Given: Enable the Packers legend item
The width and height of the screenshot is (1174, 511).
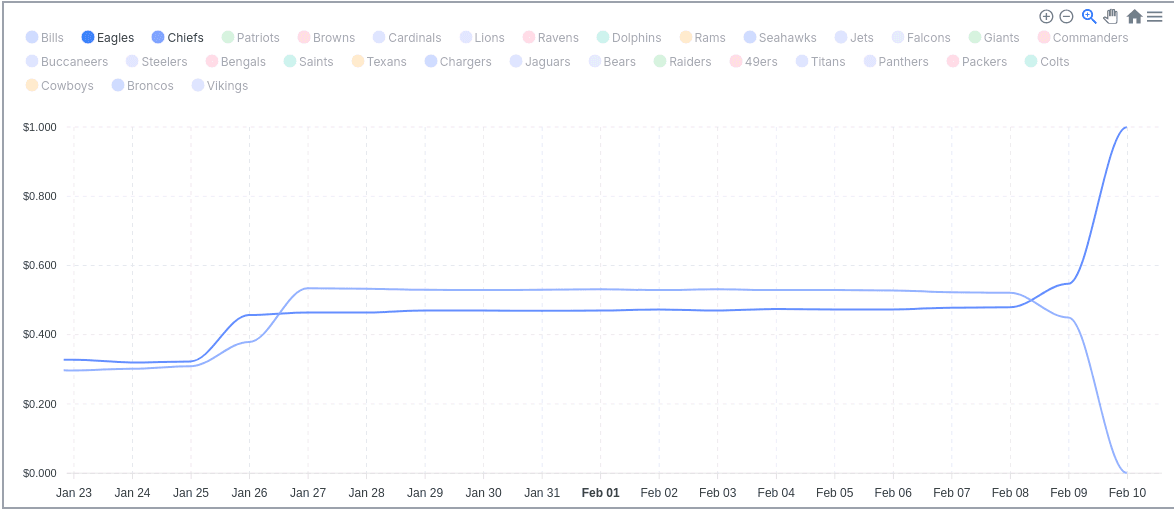Looking at the screenshot, I should point(977,61).
